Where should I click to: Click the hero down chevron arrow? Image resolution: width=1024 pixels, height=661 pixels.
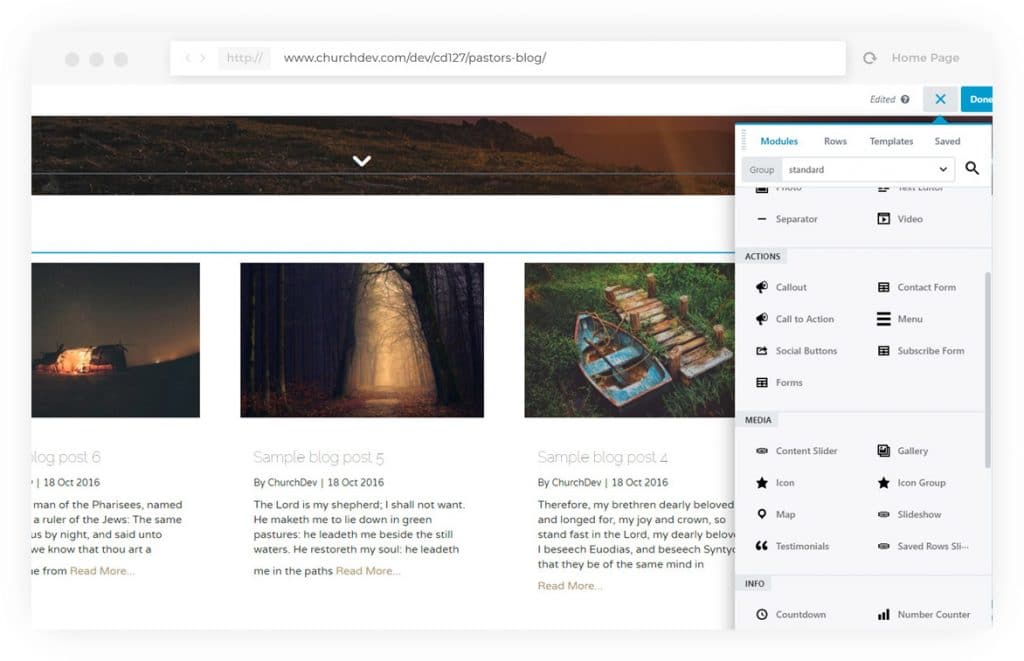[x=362, y=161]
